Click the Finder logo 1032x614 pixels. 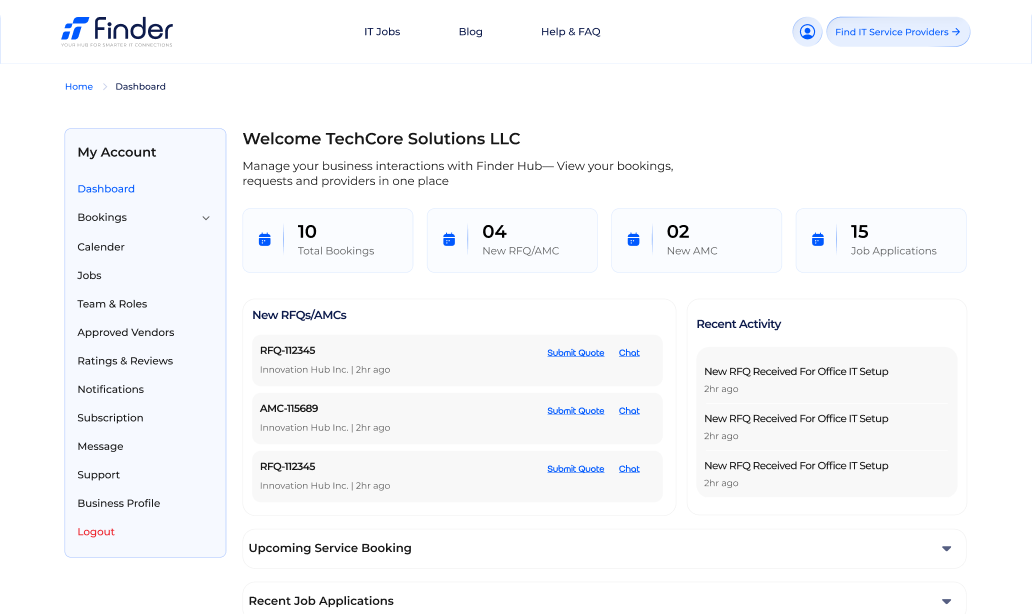pos(117,32)
